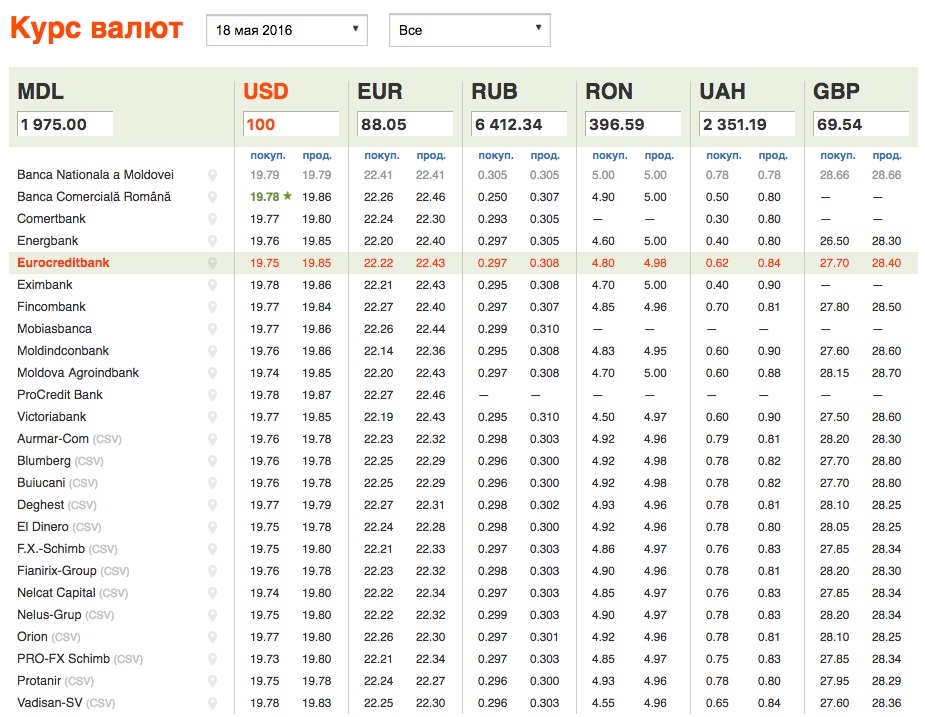
Task: Click location pin next to Fincombank
Action: [212, 307]
